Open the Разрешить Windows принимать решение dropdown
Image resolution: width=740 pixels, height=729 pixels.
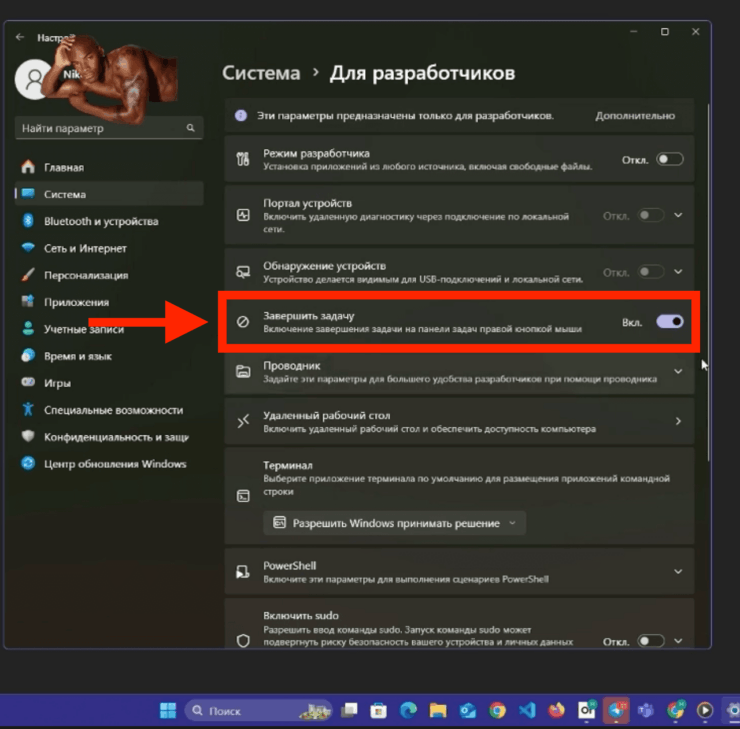point(395,522)
